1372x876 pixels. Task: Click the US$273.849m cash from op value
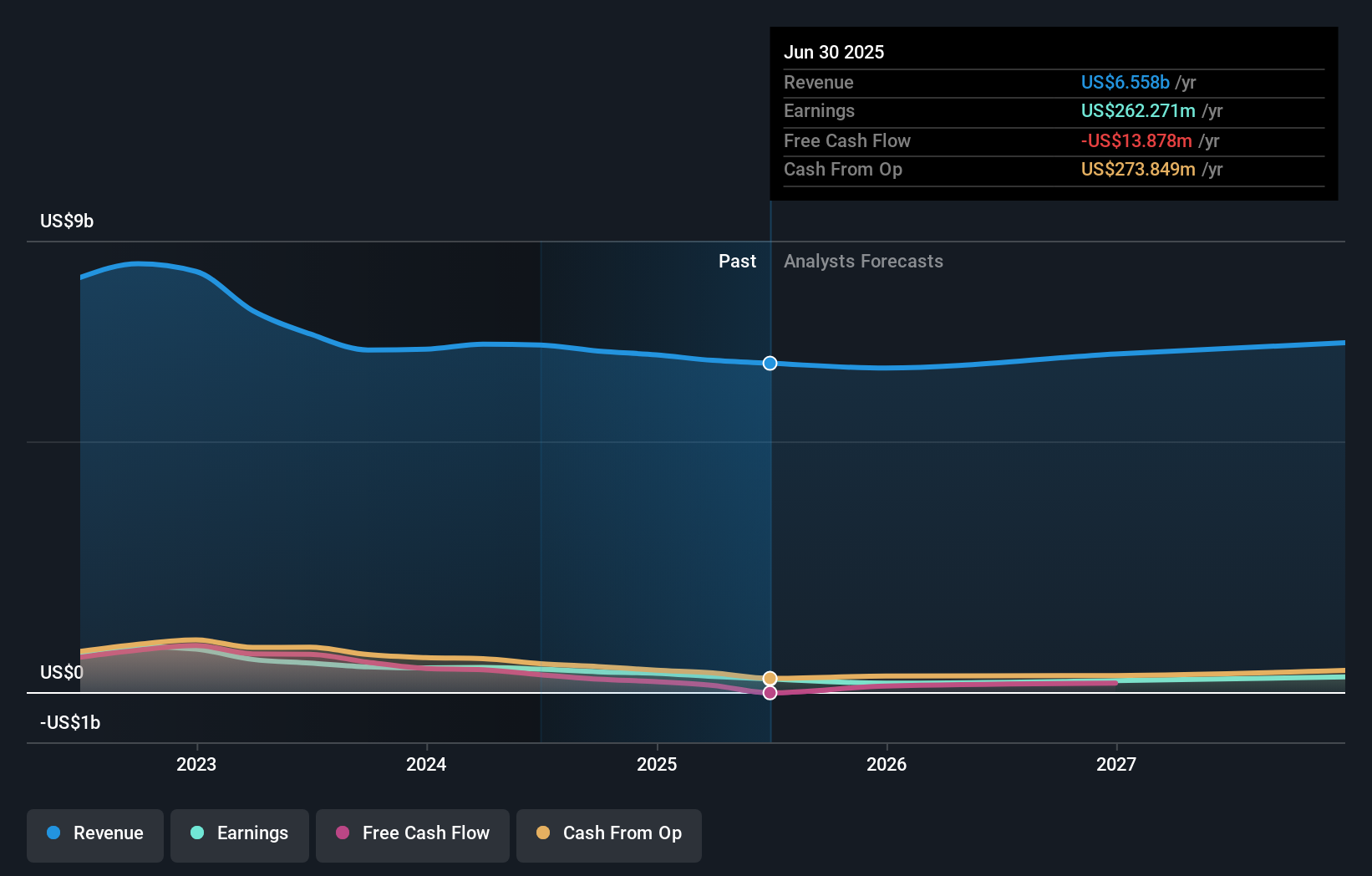tap(1138, 169)
